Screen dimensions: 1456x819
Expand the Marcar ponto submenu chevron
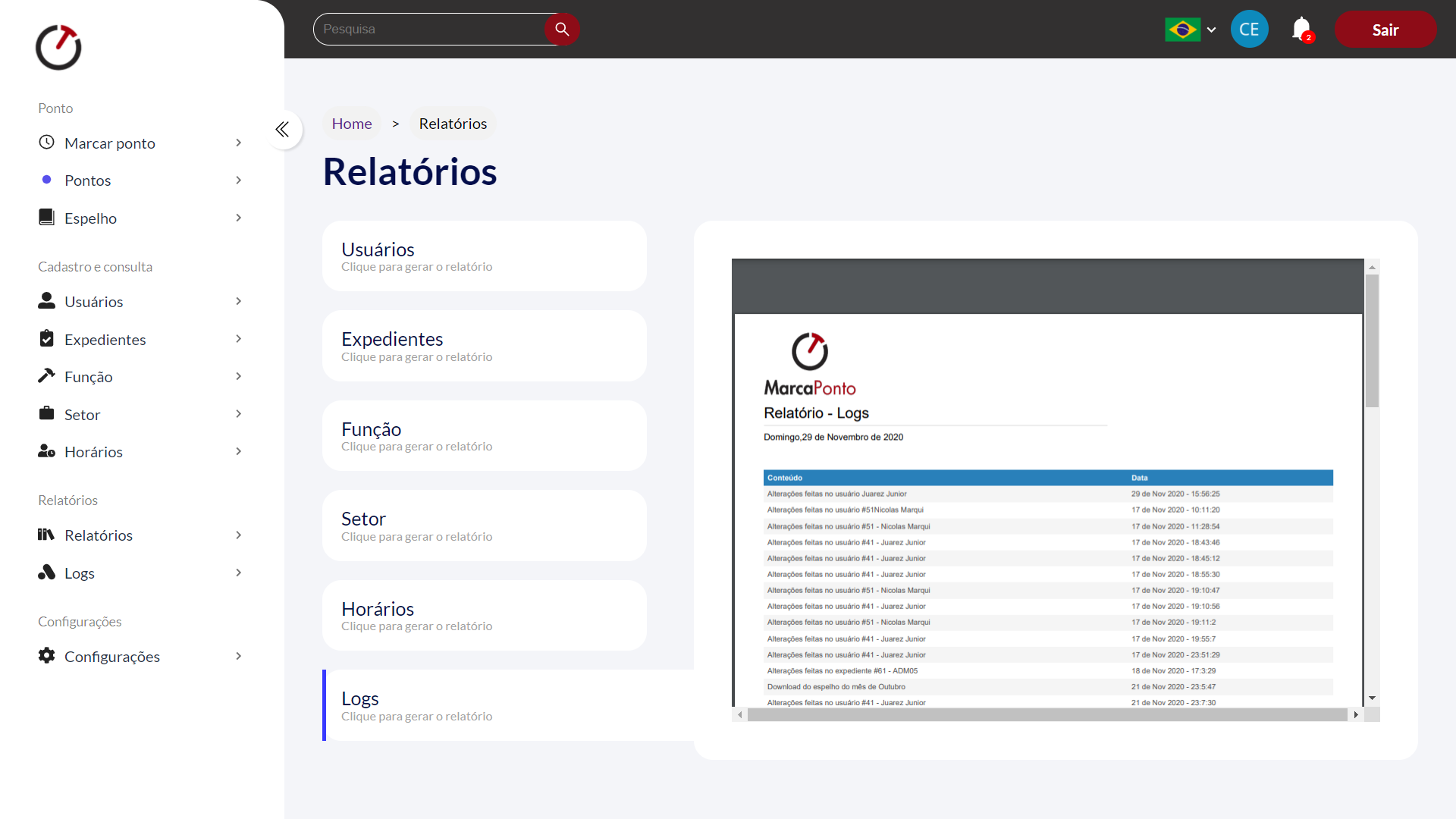239,143
